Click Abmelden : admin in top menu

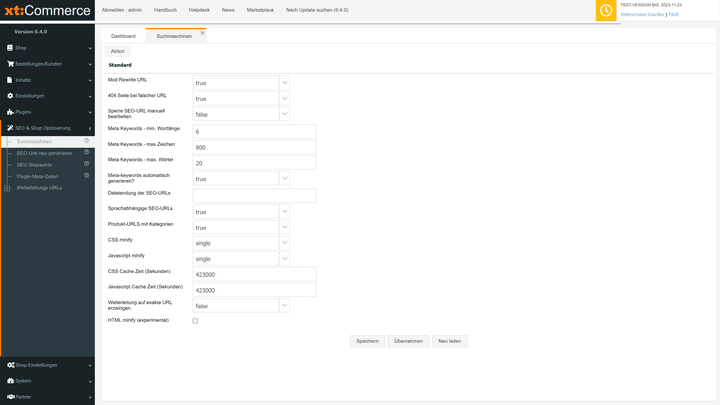click(122, 10)
